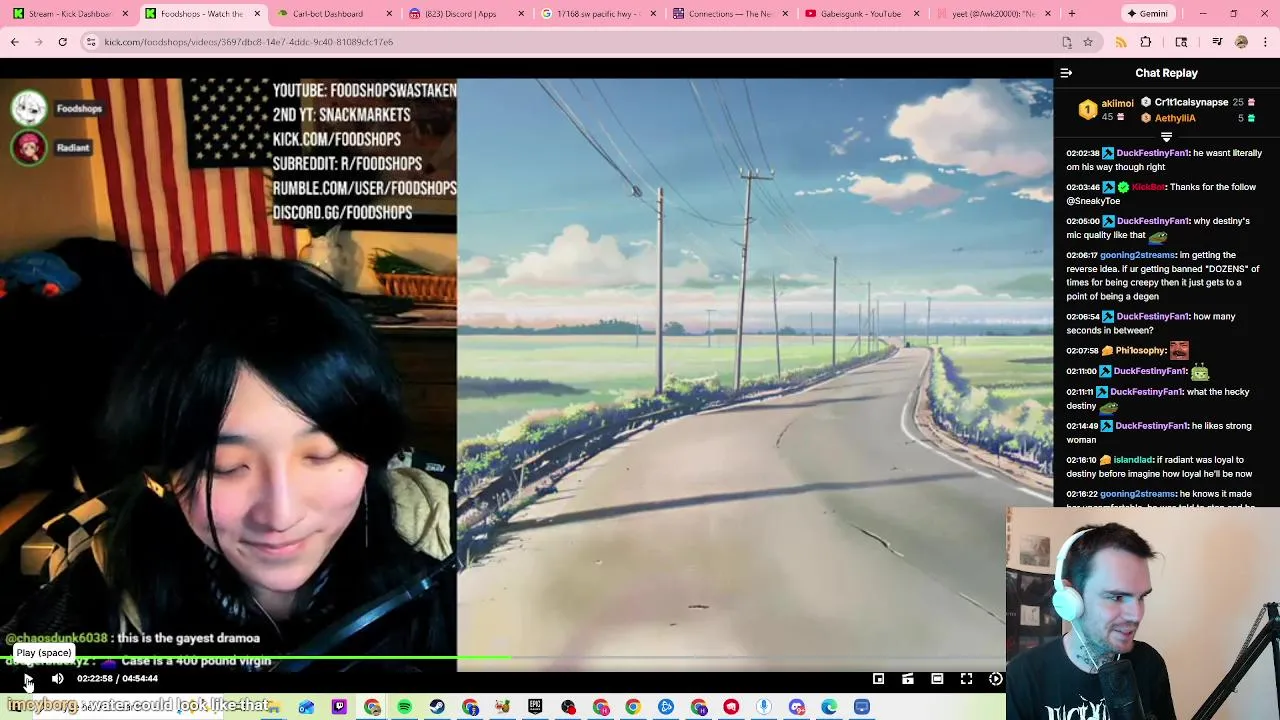This screenshot has width=1280, height=720.
Task: Open Steam from the taskbar
Action: coord(437,707)
